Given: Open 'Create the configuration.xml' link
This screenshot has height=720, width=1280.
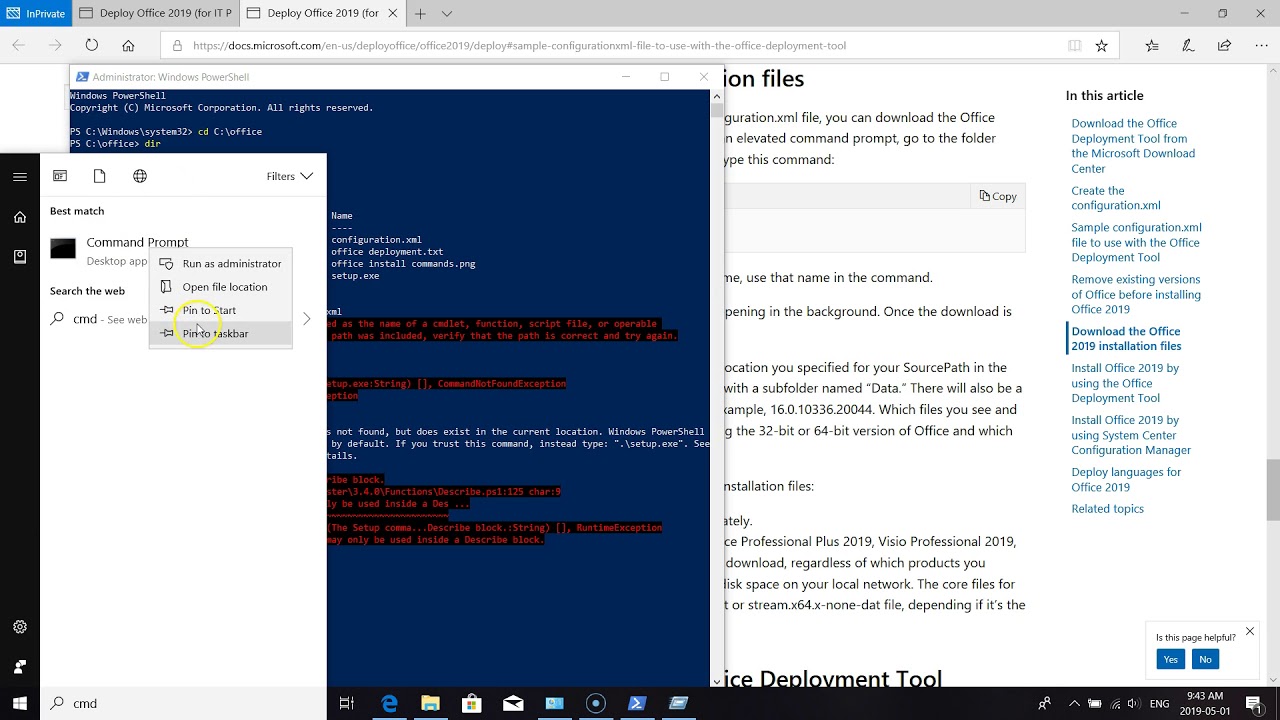Looking at the screenshot, I should point(1116,198).
